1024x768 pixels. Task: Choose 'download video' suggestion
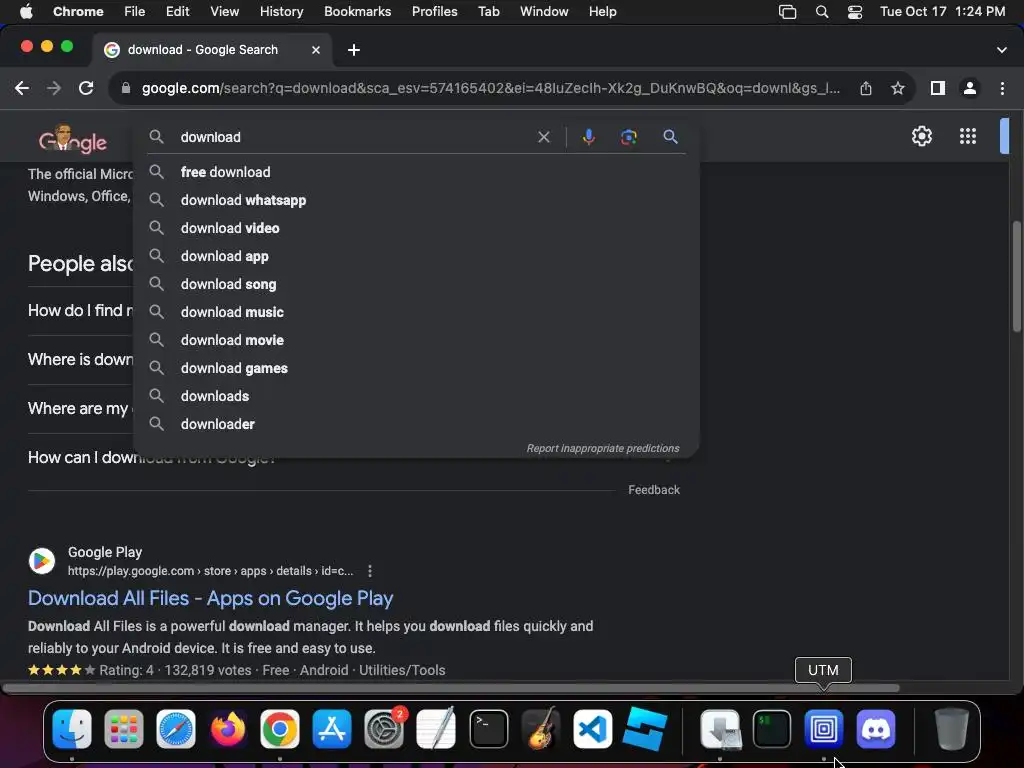click(x=416, y=229)
